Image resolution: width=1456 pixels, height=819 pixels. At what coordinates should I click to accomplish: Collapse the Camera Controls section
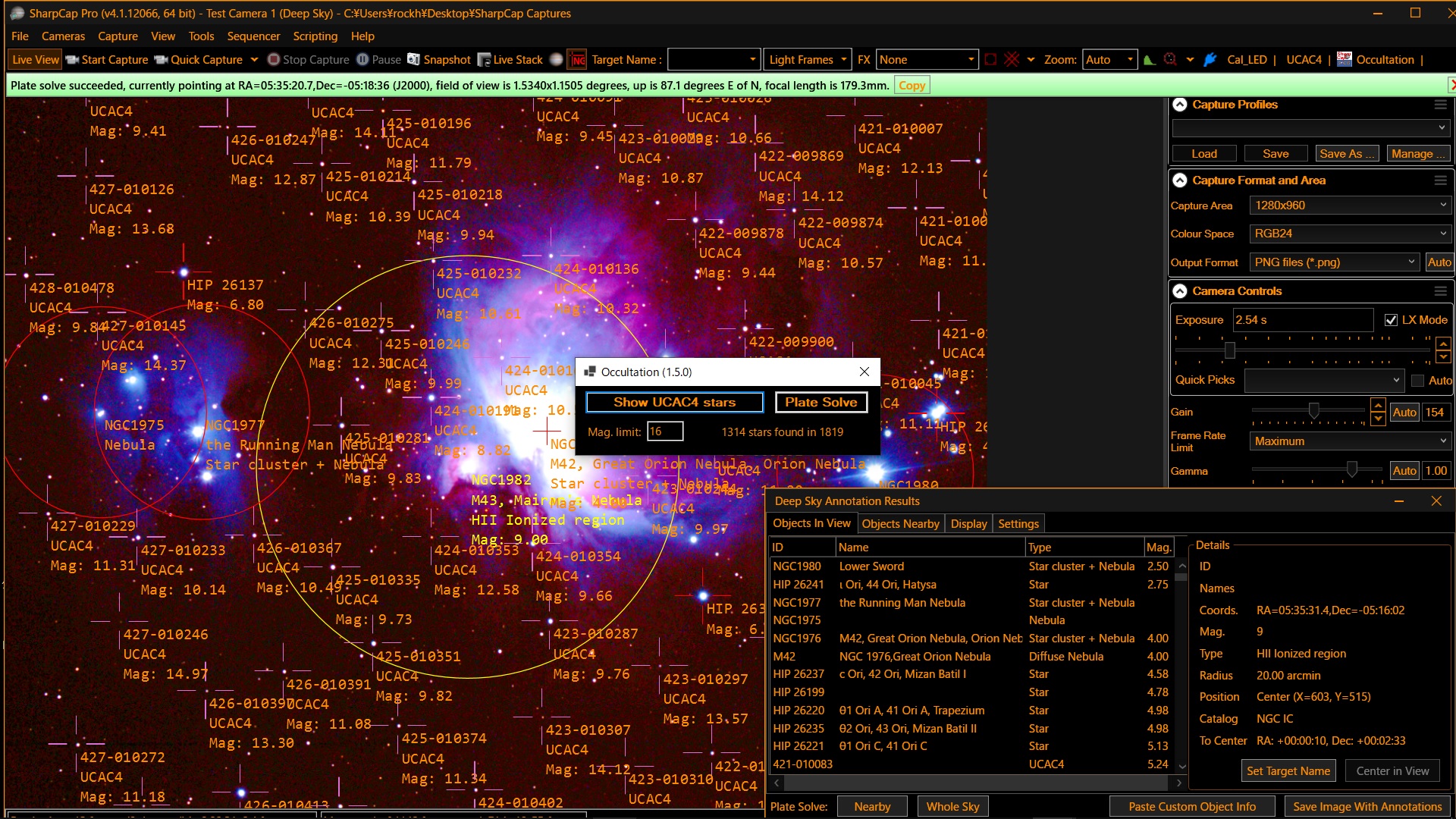click(1180, 291)
